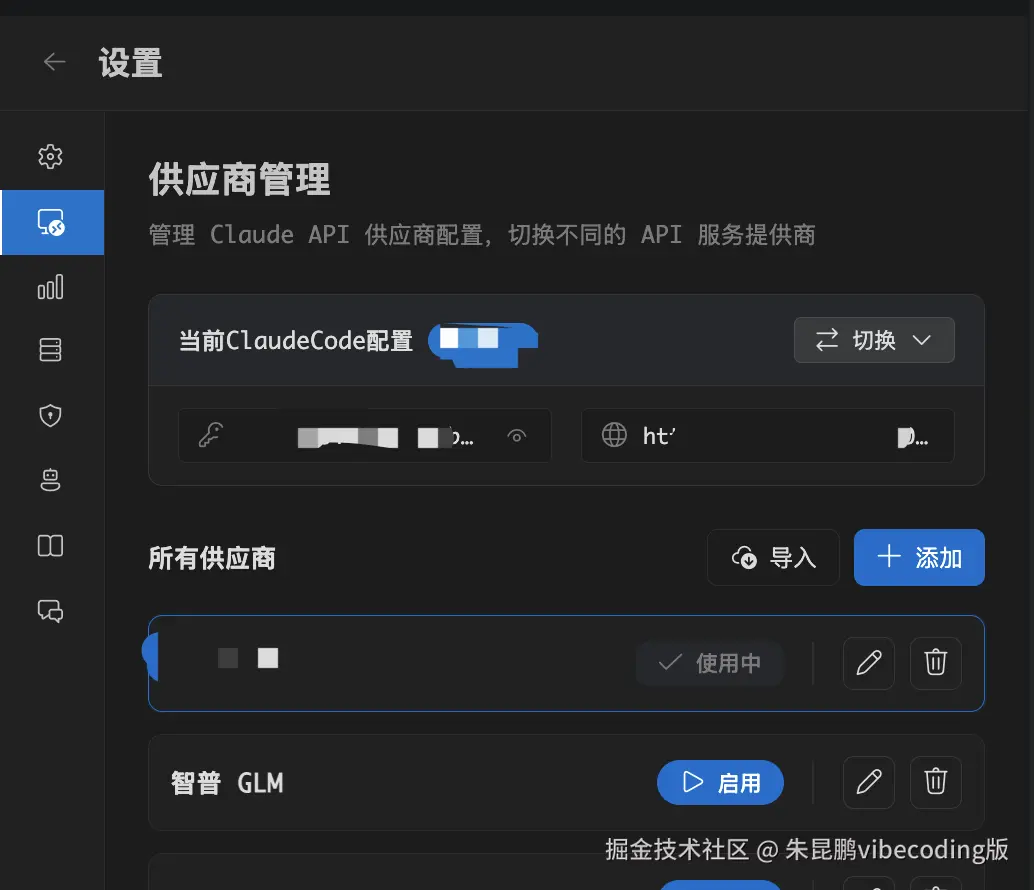Screen dimensions: 1034x890
Task: Click the 导入 import button
Action: click(x=773, y=558)
